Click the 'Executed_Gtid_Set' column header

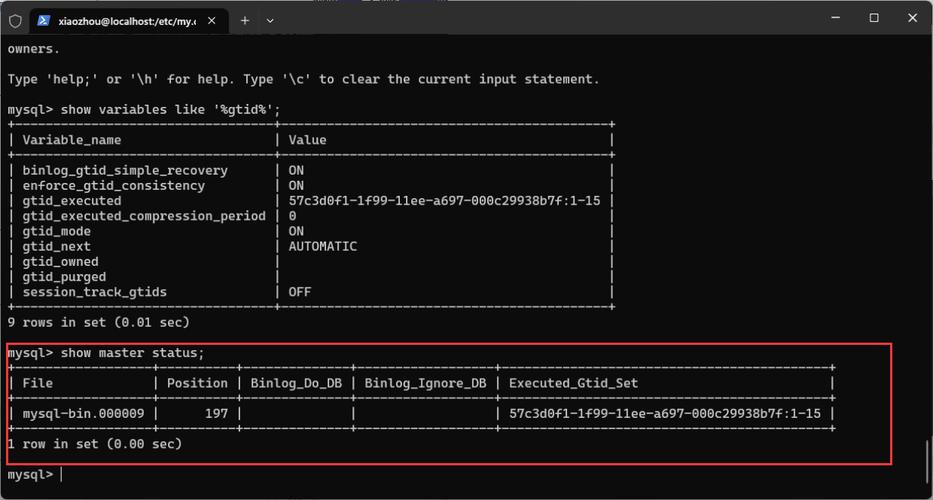coord(574,383)
